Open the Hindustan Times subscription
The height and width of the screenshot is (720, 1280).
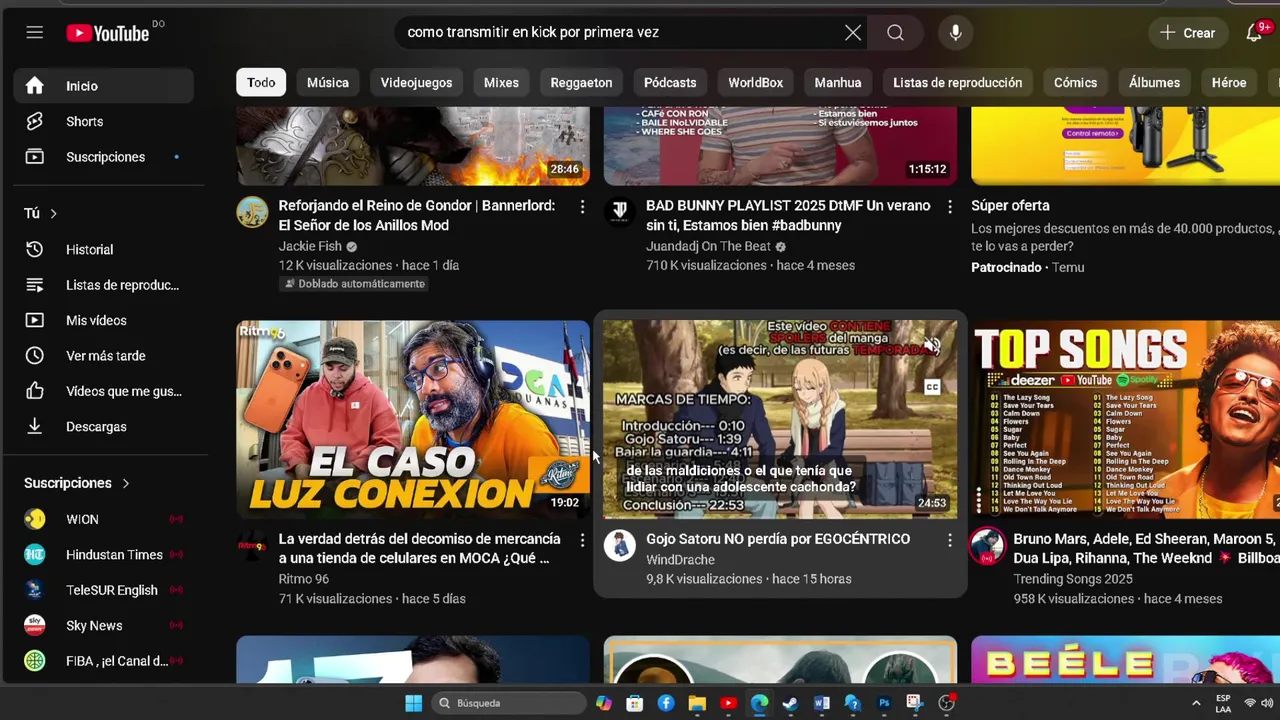click(104, 554)
